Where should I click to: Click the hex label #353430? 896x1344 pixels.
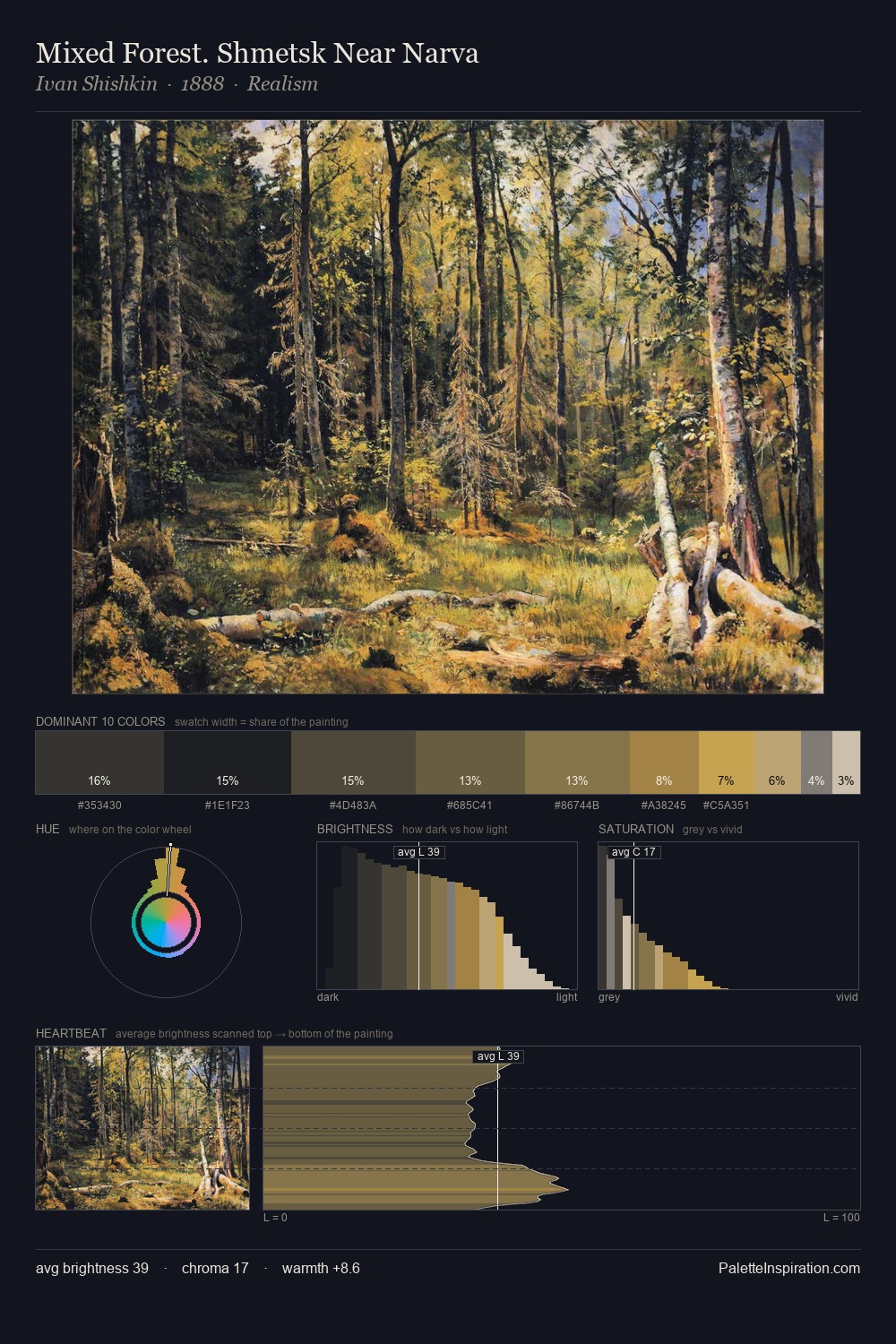click(x=99, y=806)
